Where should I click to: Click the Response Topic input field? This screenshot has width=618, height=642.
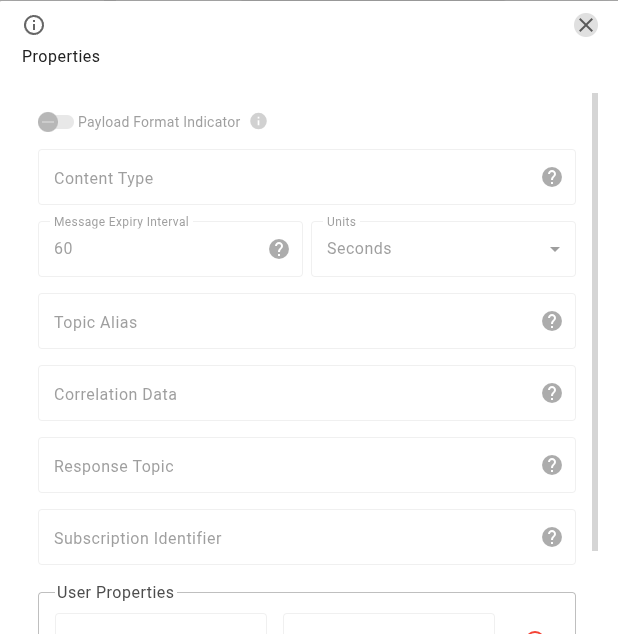pos(290,466)
